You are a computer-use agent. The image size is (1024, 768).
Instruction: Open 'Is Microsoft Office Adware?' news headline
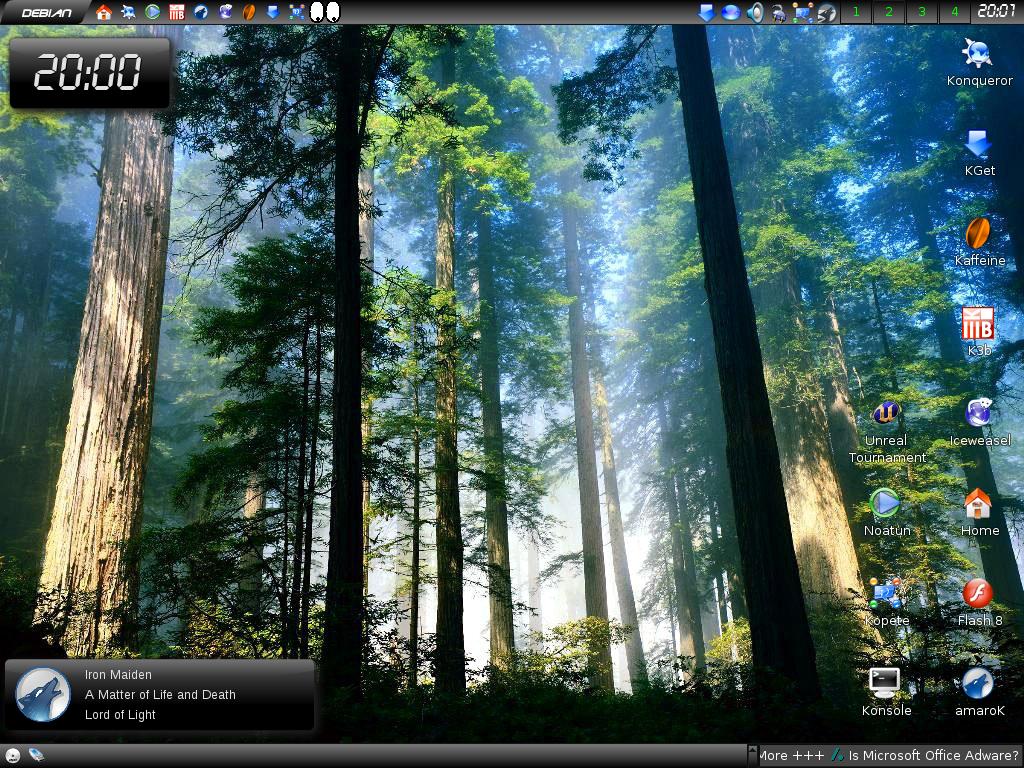coord(933,756)
